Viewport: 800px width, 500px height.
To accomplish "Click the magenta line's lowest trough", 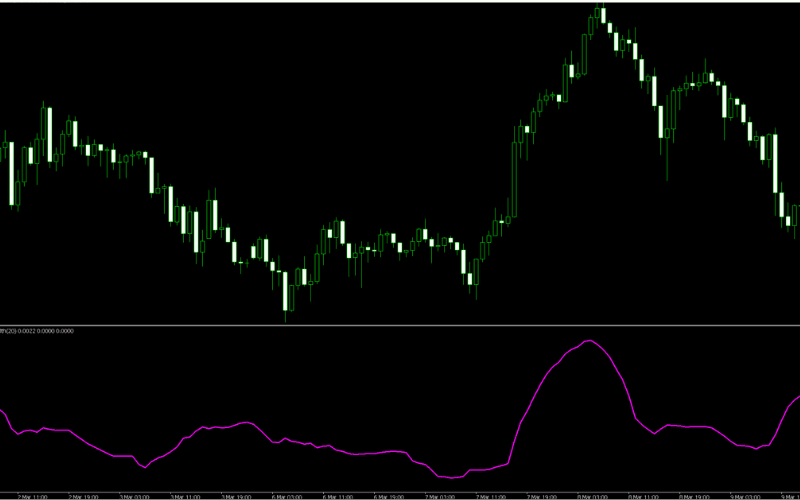I will (x=452, y=478).
